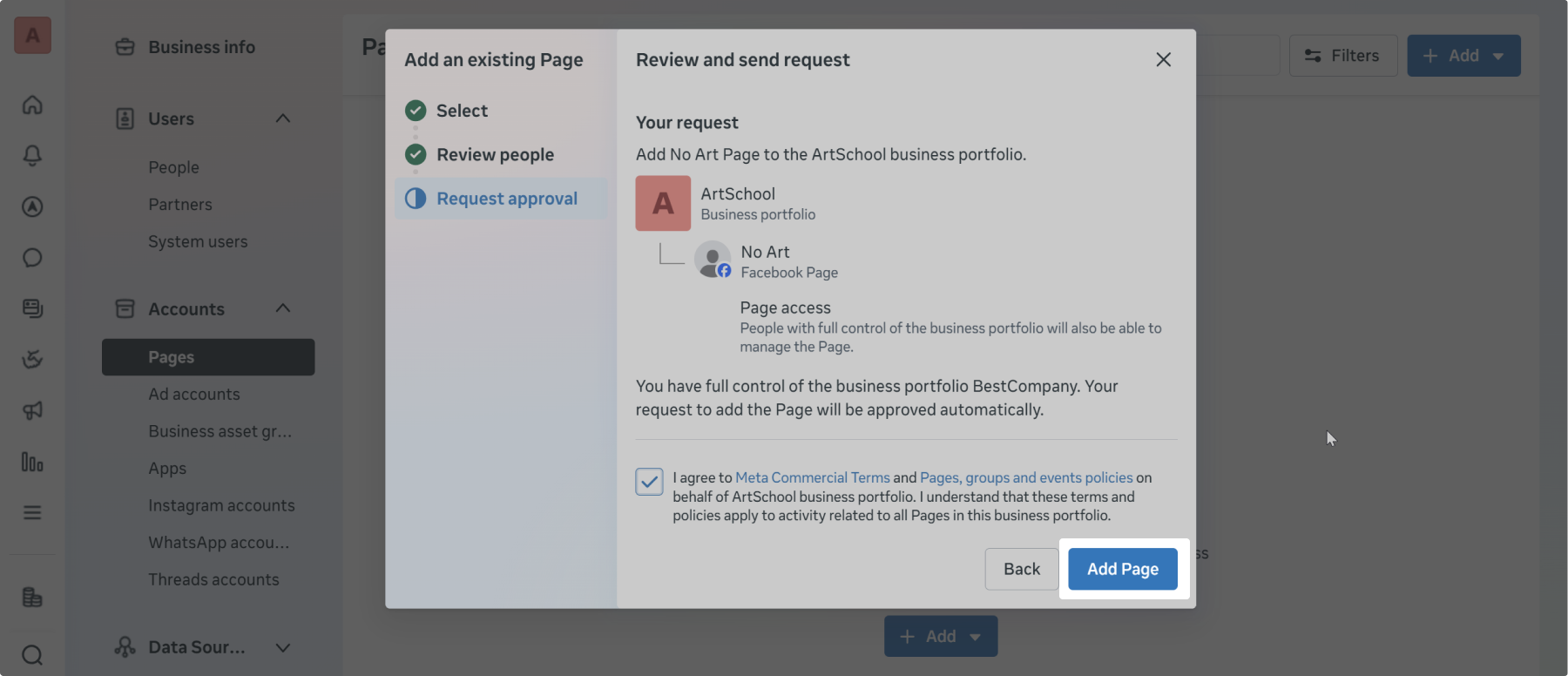
Task: Open Ad accounts in sidebar
Action: (x=194, y=395)
